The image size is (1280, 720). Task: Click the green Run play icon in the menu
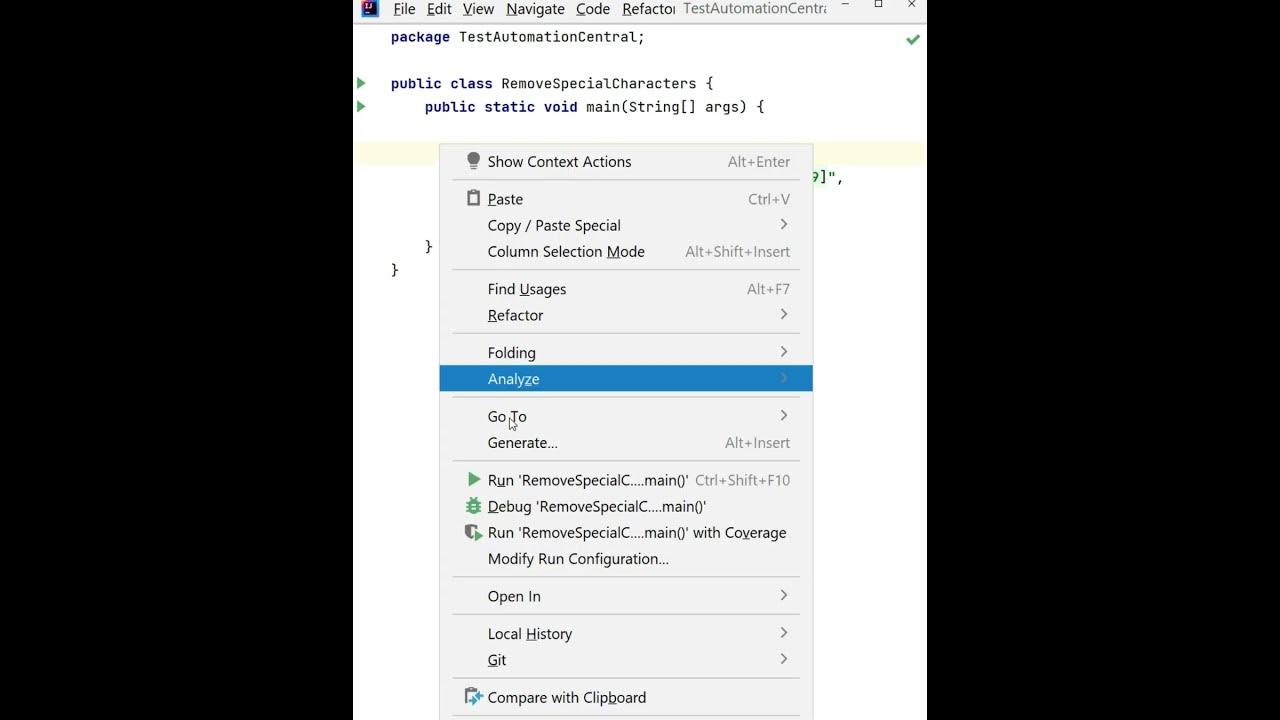pyautogui.click(x=474, y=480)
